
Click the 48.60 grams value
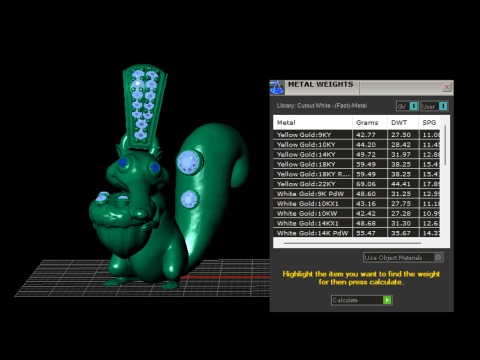click(366, 194)
